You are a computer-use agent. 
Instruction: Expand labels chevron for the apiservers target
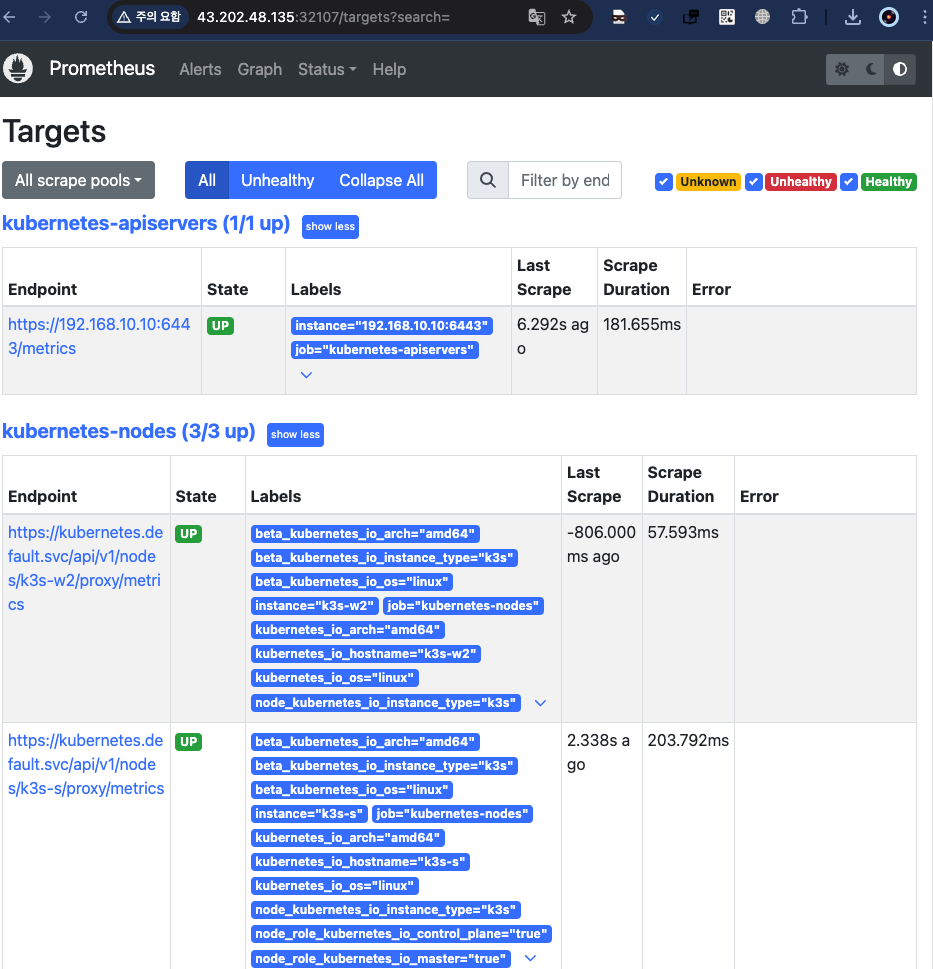click(x=306, y=374)
